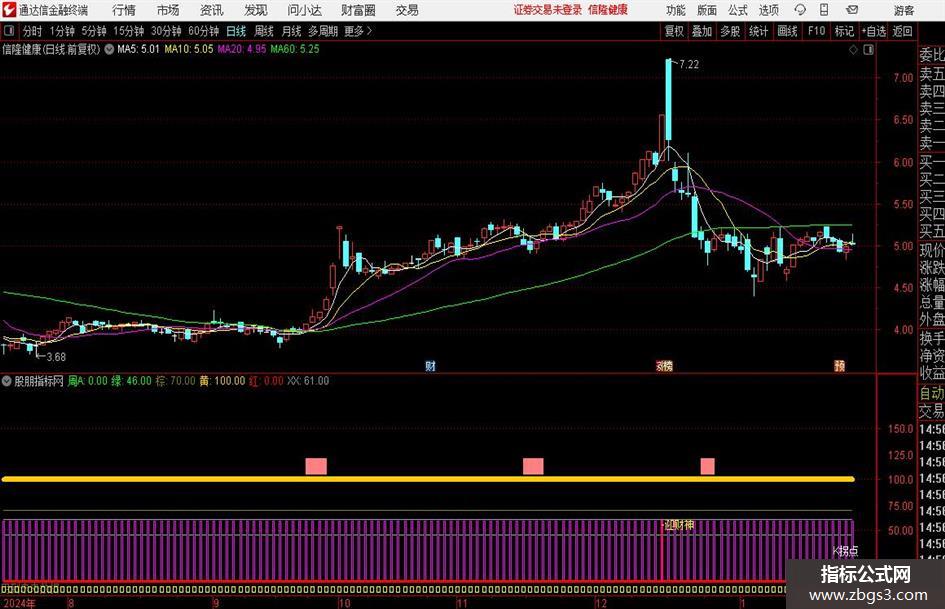Click the middle pink signal block
The height and width of the screenshot is (609, 945).
tap(533, 466)
